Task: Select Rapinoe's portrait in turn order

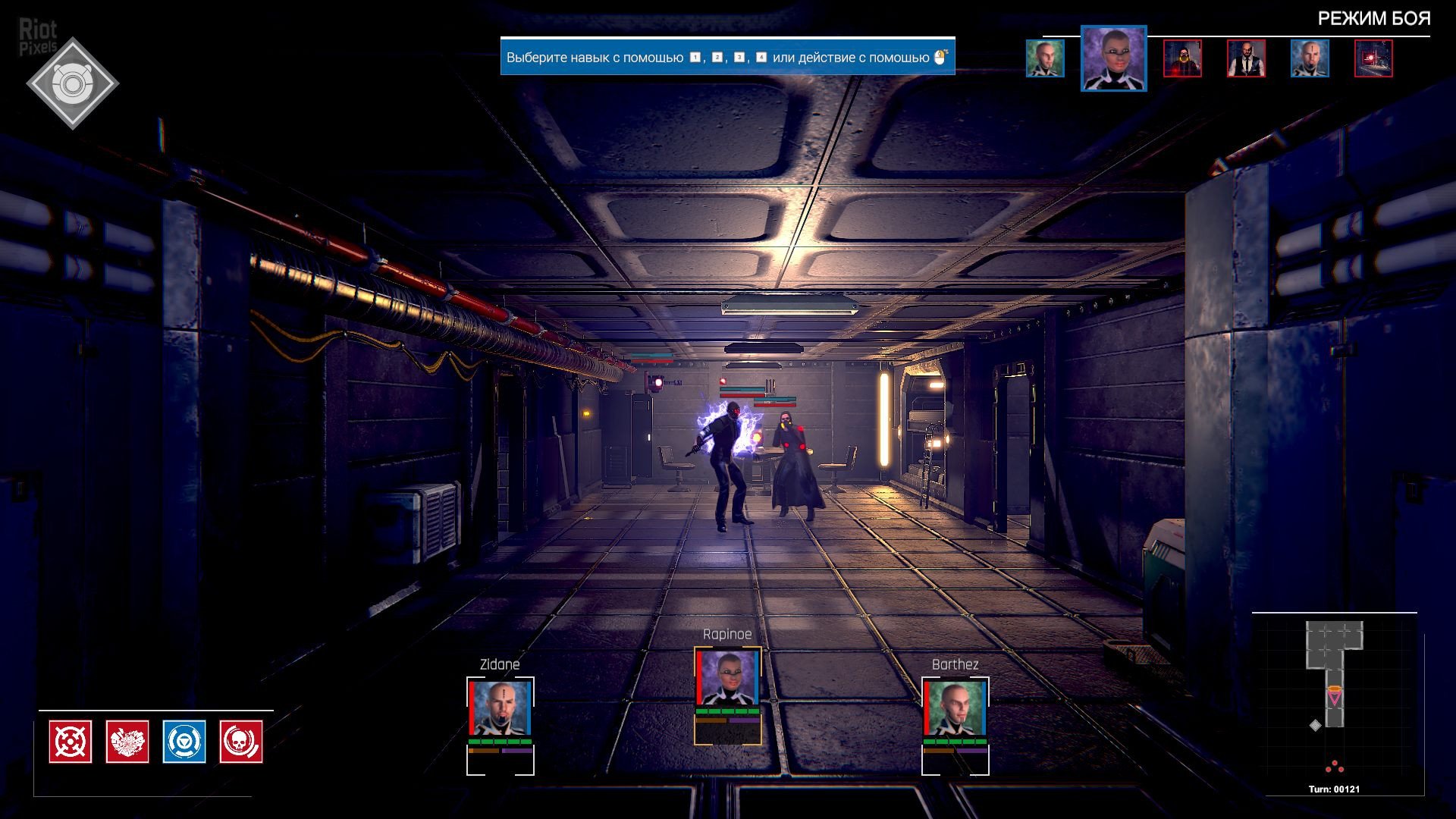Action: [1113, 58]
